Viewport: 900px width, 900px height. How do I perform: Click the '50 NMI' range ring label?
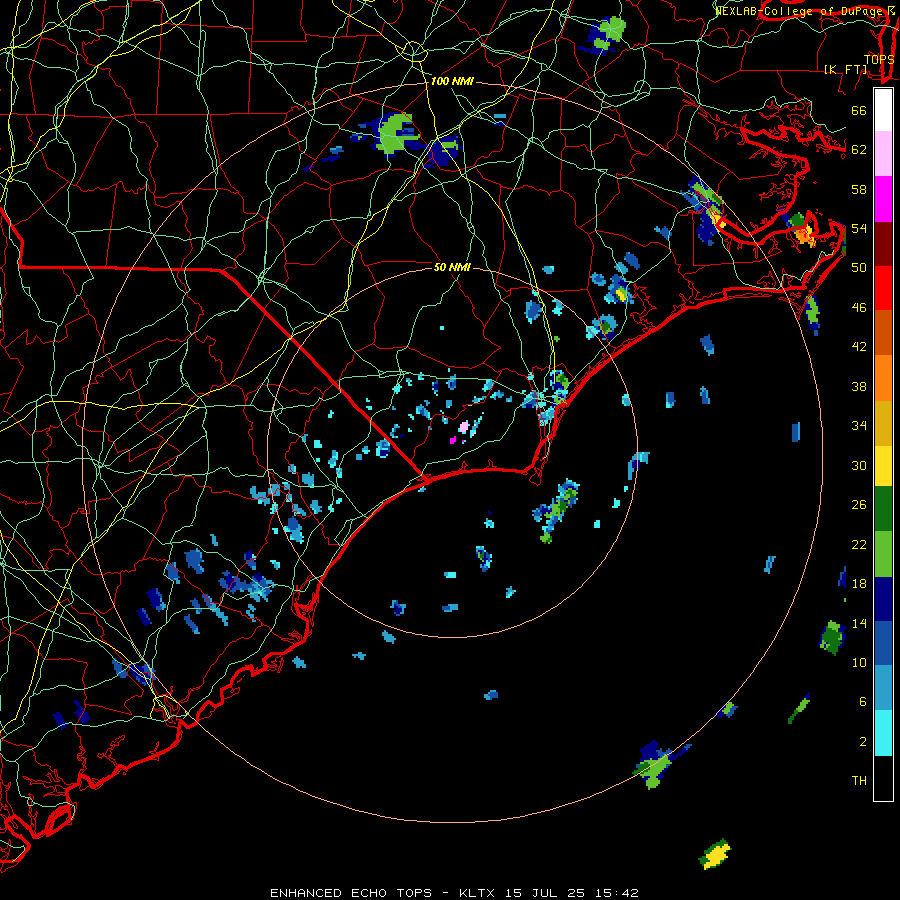[452, 267]
